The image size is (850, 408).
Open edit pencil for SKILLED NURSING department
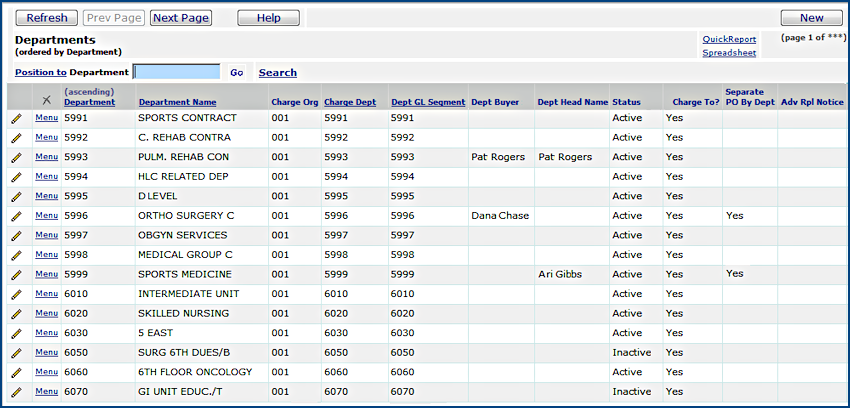coord(16,313)
